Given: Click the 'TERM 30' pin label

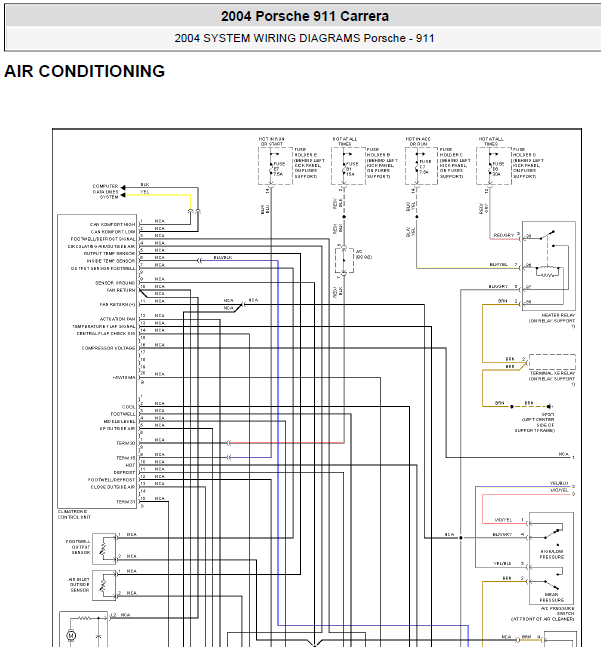Looking at the screenshot, I should coord(126,443).
